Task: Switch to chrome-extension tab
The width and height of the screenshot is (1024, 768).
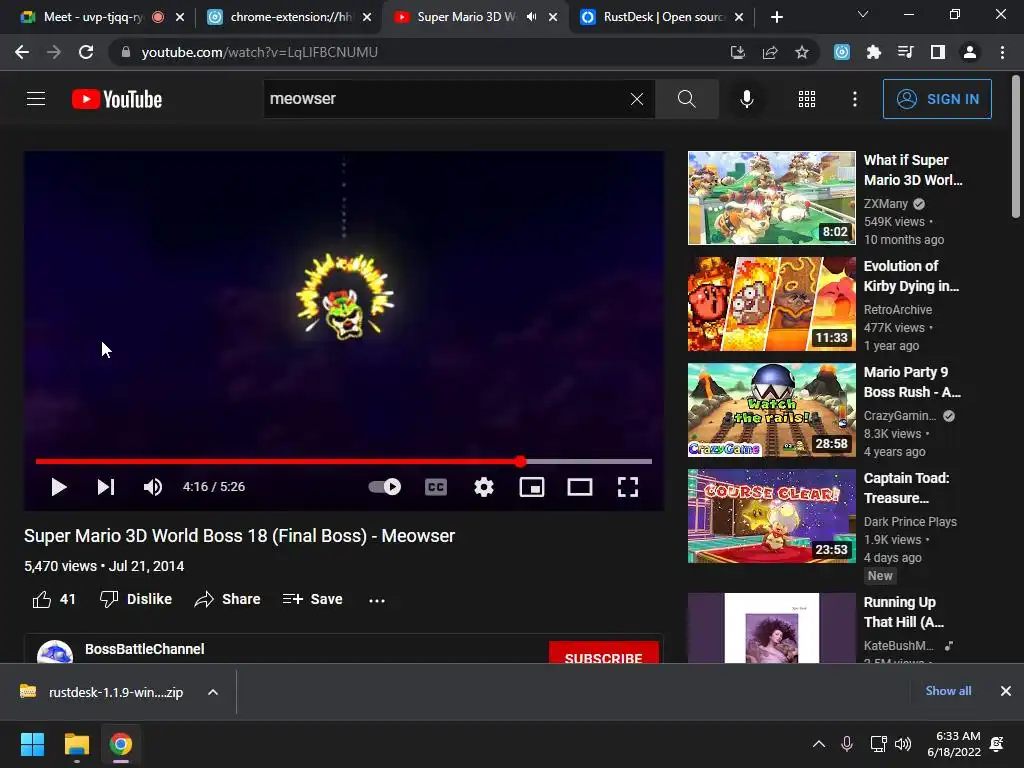Action: (x=289, y=17)
